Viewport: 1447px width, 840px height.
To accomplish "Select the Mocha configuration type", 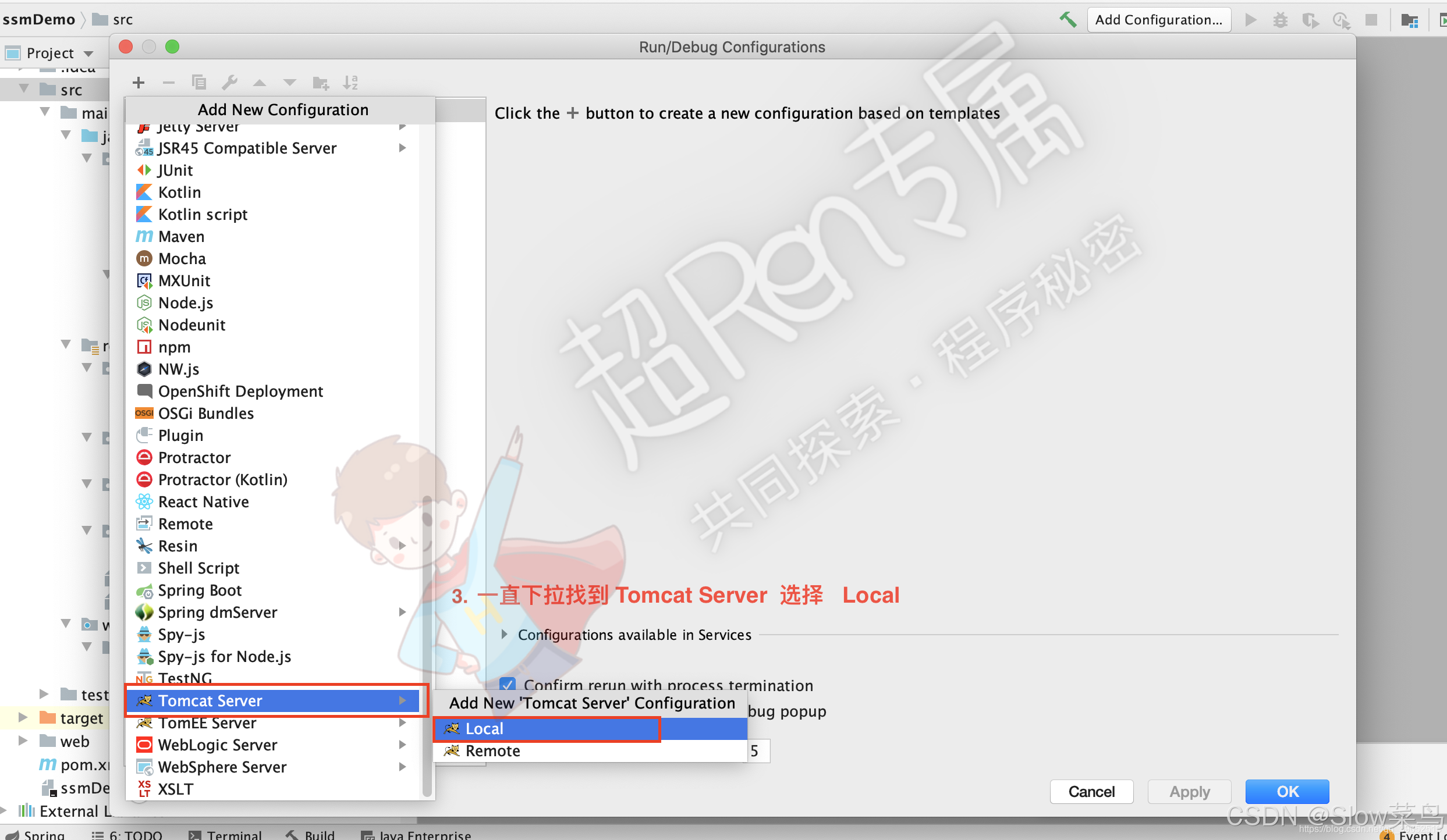I will tap(272, 258).
